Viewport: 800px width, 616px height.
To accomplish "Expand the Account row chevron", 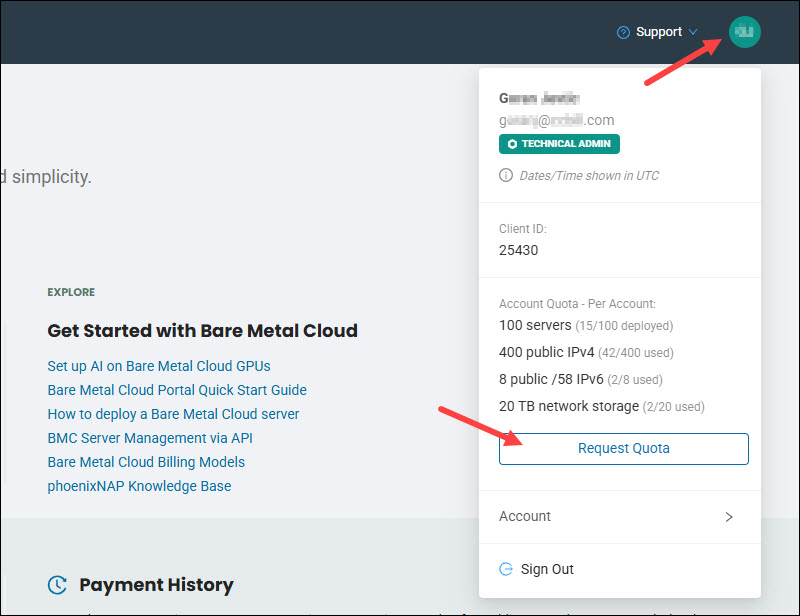I will pyautogui.click(x=730, y=516).
